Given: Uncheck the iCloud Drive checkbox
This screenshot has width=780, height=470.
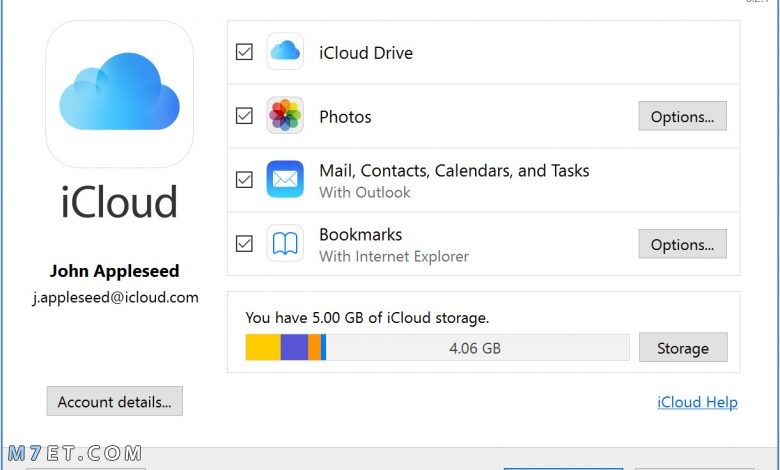Looking at the screenshot, I should click(244, 51).
